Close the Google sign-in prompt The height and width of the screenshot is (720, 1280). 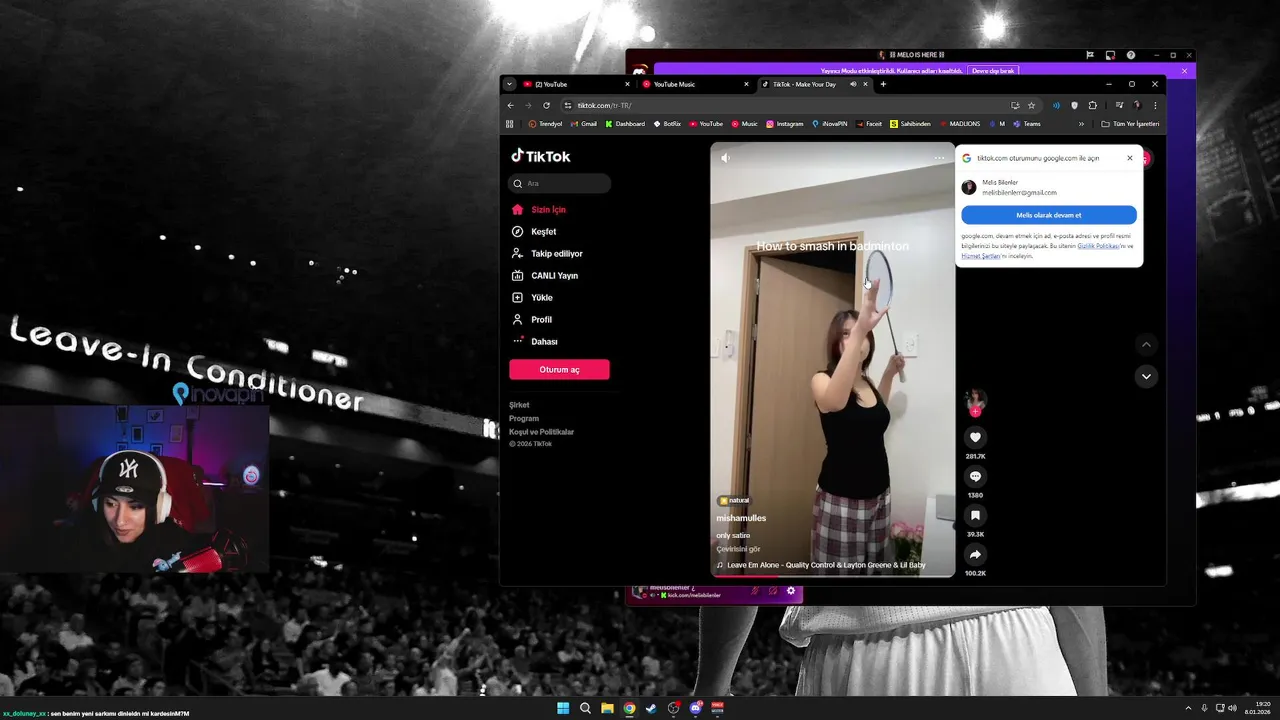(x=1130, y=158)
